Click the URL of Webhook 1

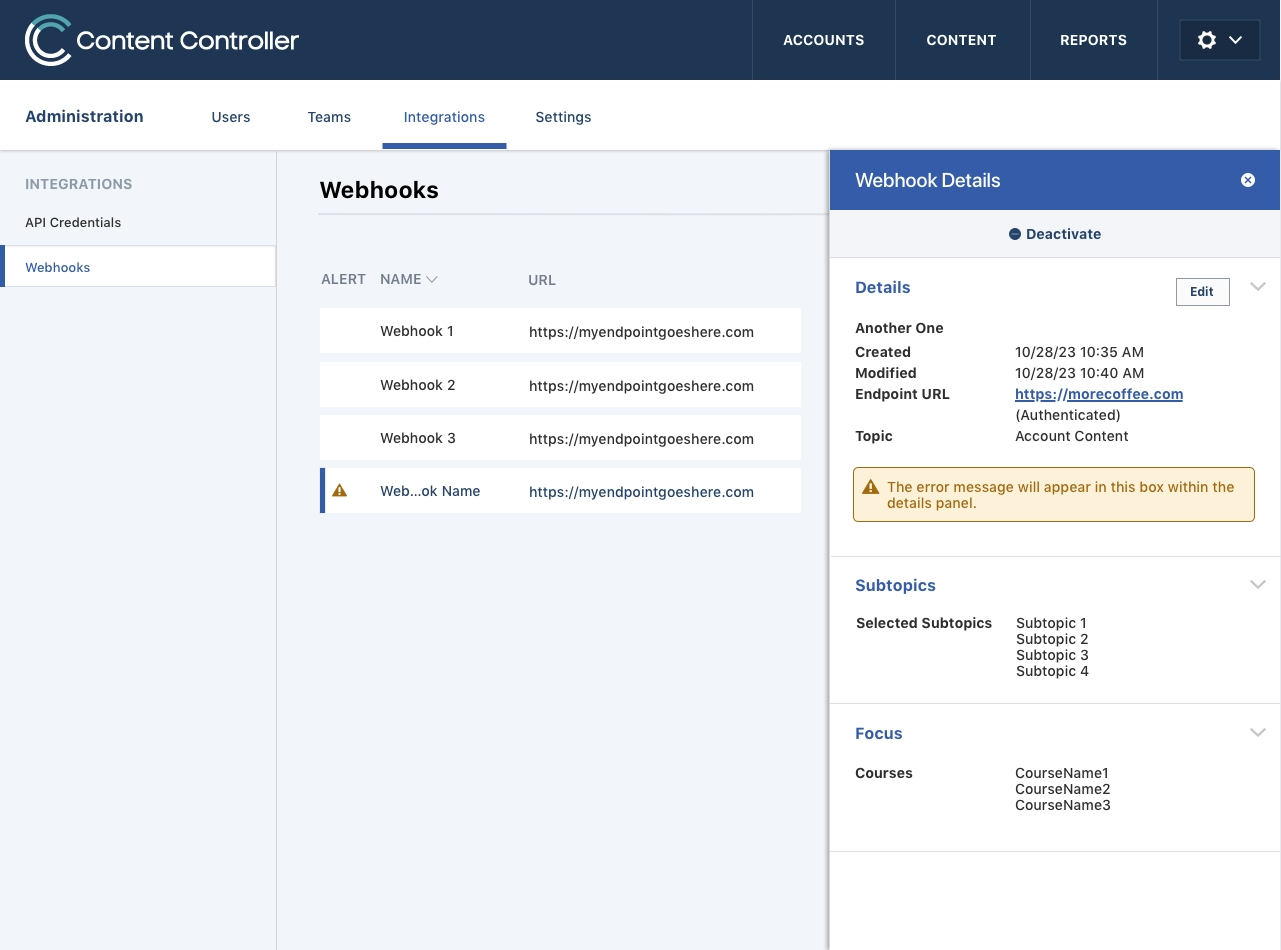641,332
